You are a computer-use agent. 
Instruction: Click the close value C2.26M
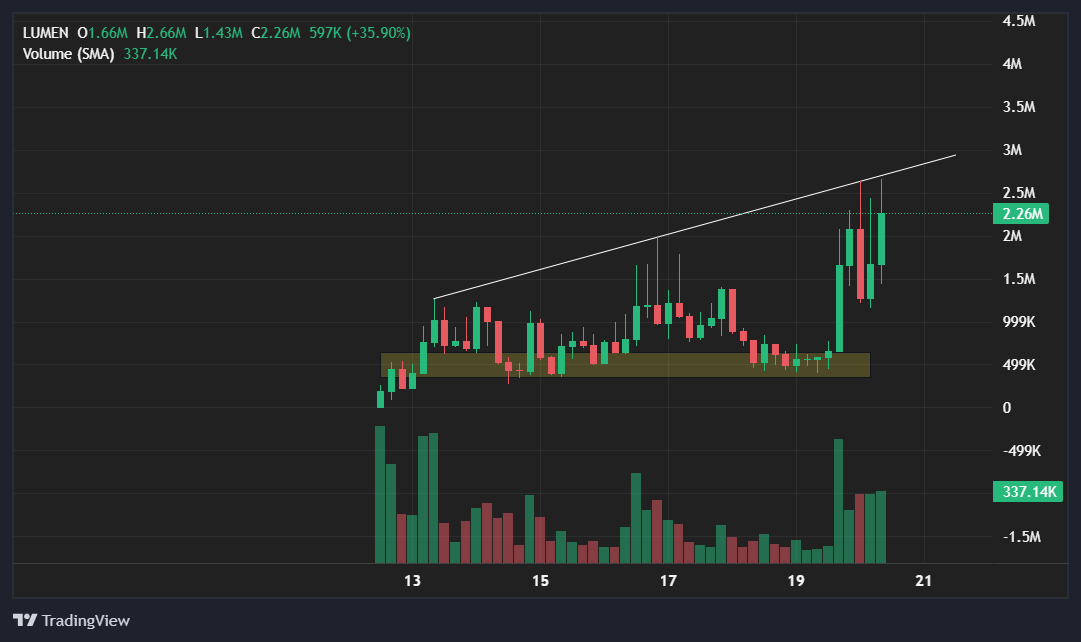(276, 33)
